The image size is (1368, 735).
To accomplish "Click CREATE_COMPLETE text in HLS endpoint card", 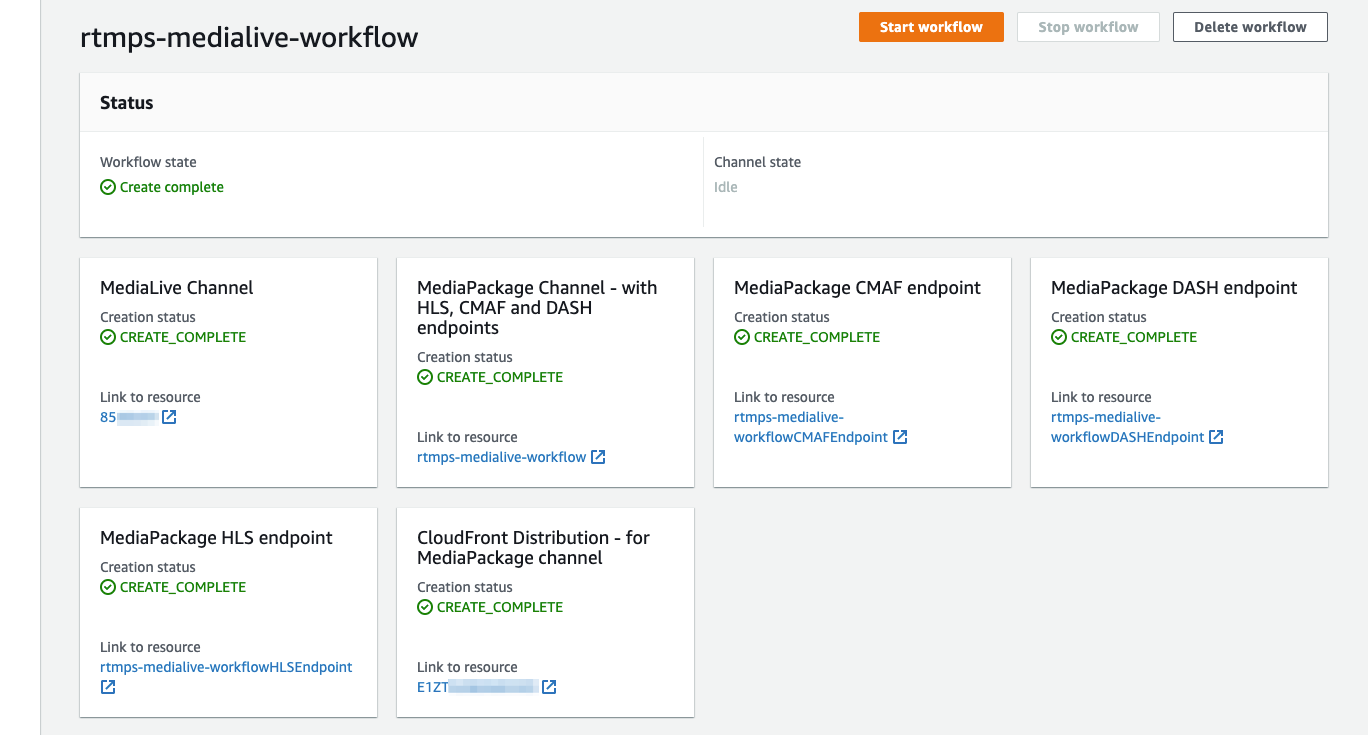I will (x=183, y=587).
